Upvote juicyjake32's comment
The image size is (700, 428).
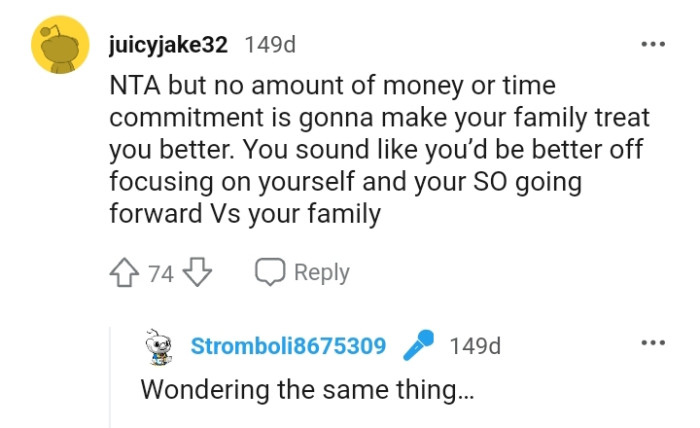coord(127,272)
